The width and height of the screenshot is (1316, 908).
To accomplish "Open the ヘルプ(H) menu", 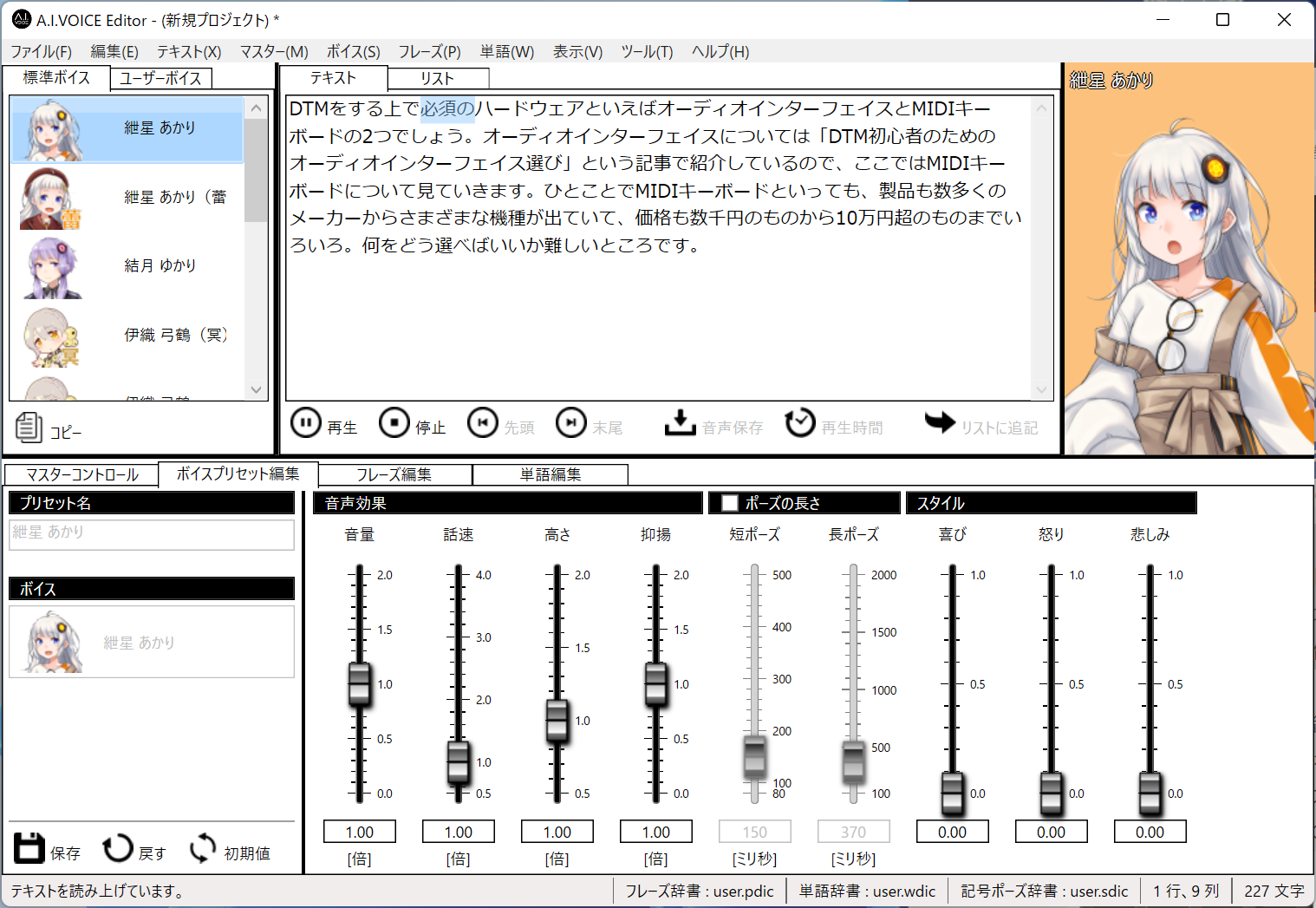I will [x=720, y=52].
